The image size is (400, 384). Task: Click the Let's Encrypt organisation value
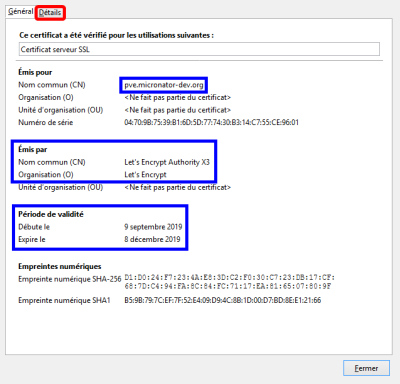[145, 175]
